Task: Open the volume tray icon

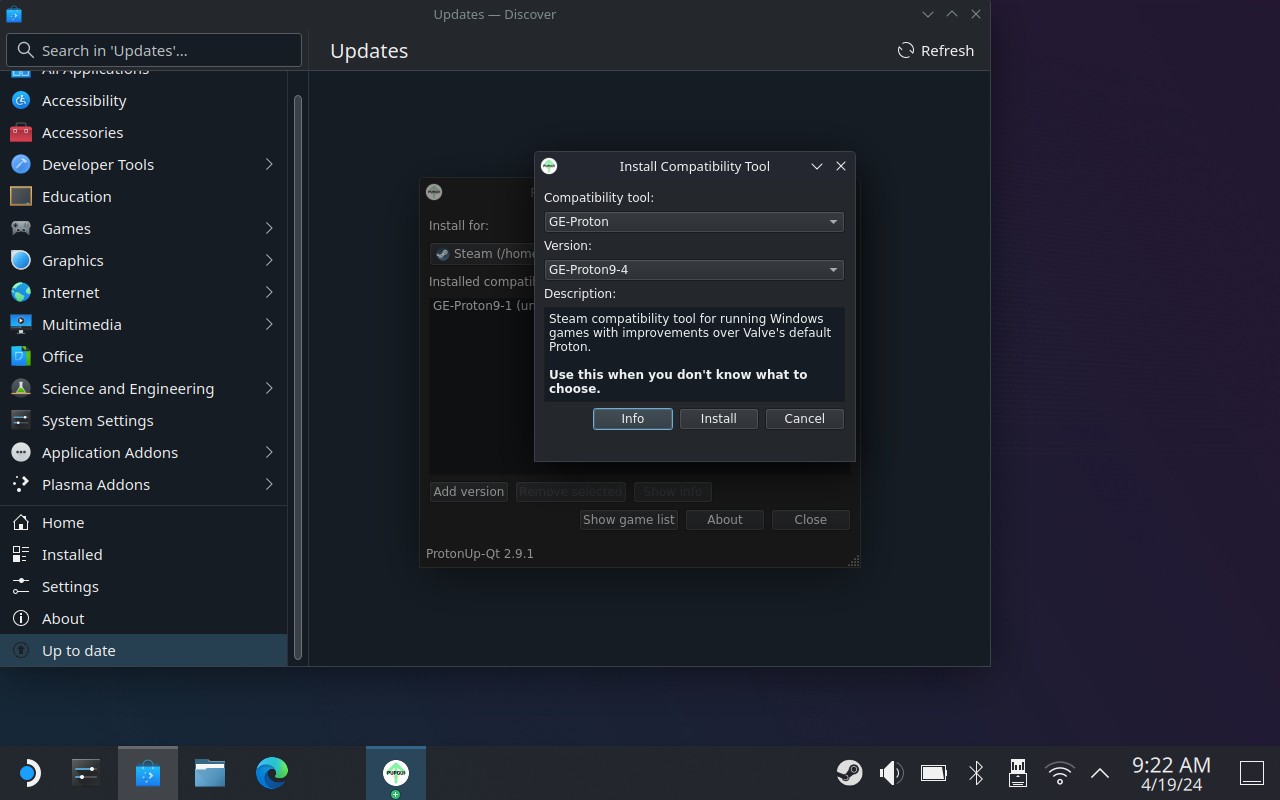Action: pos(891,773)
